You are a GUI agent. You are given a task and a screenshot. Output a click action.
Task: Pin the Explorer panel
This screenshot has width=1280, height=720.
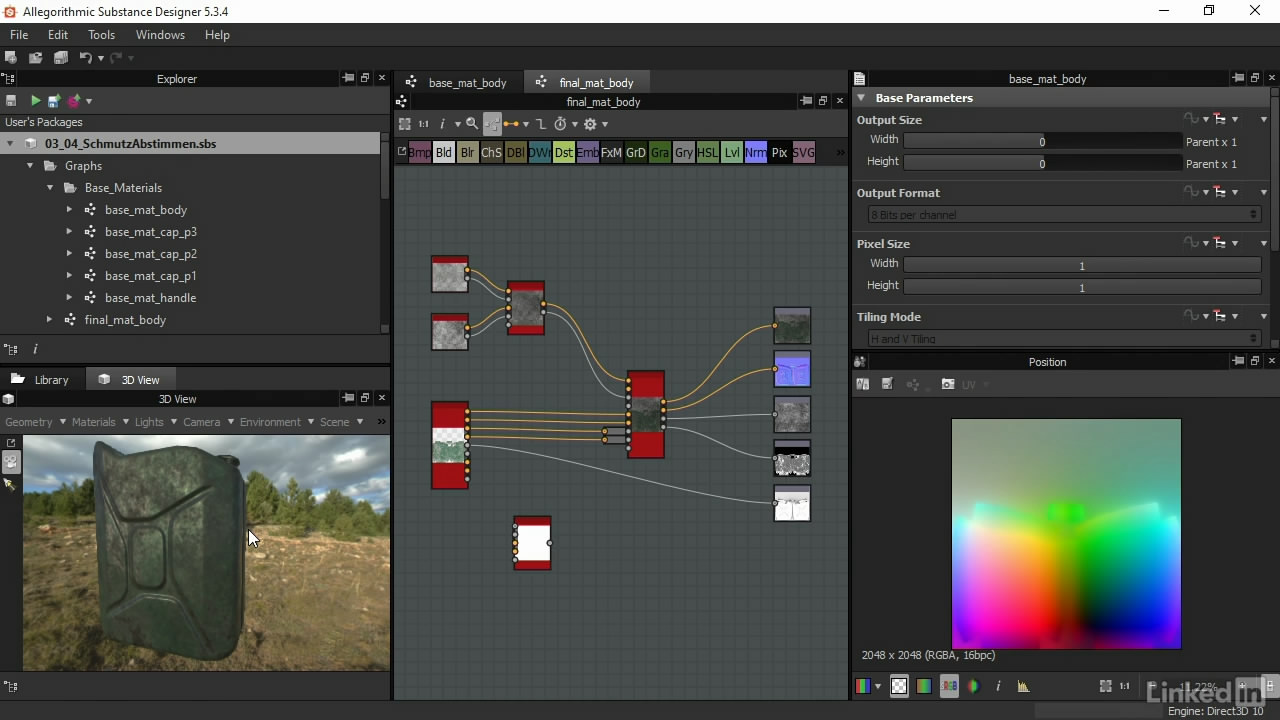(x=348, y=78)
